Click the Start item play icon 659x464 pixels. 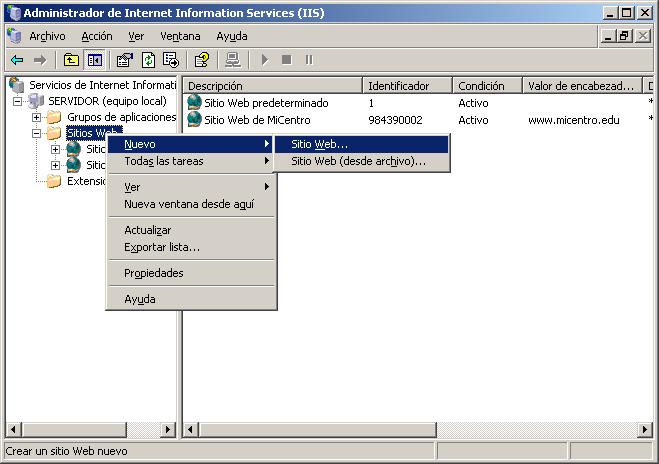pyautogui.click(x=265, y=60)
